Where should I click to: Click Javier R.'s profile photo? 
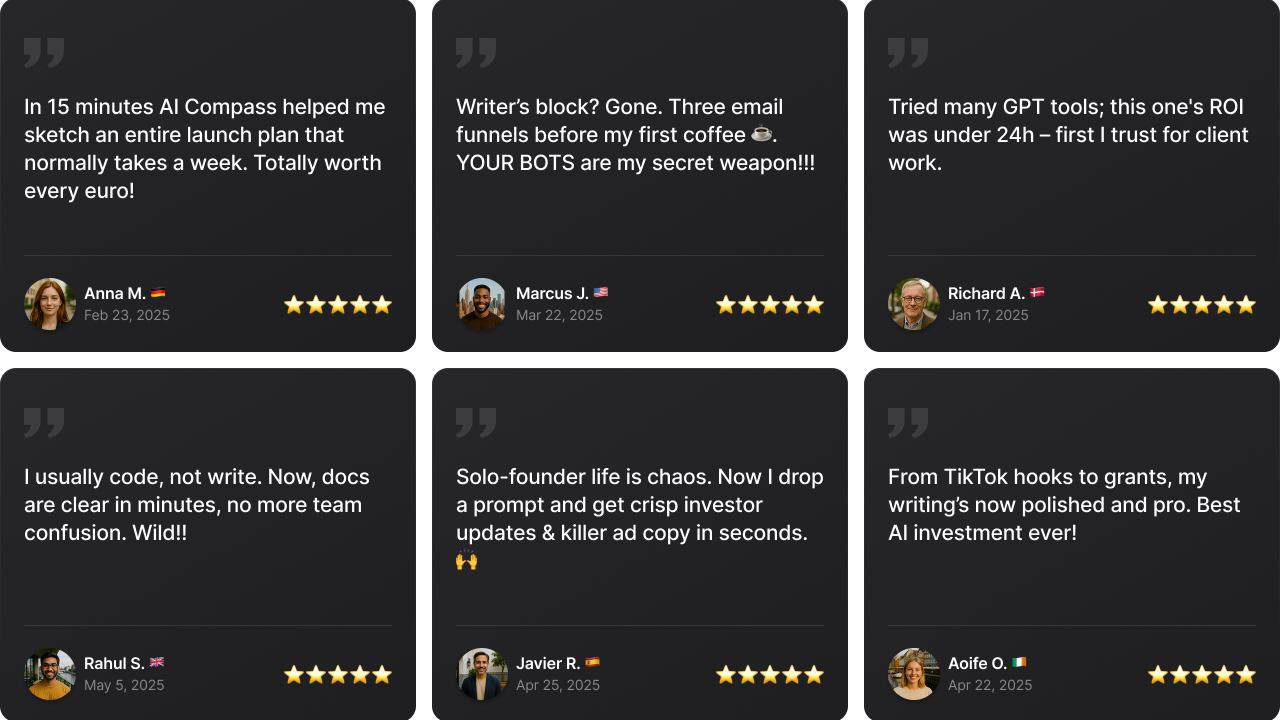tap(482, 674)
